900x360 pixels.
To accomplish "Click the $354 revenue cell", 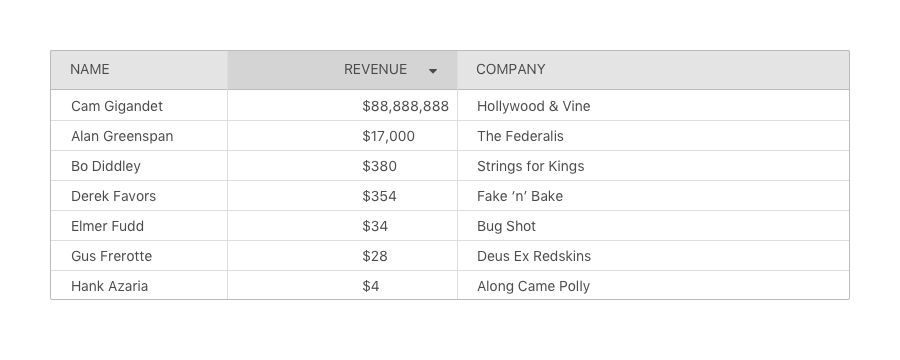I will (342, 196).
